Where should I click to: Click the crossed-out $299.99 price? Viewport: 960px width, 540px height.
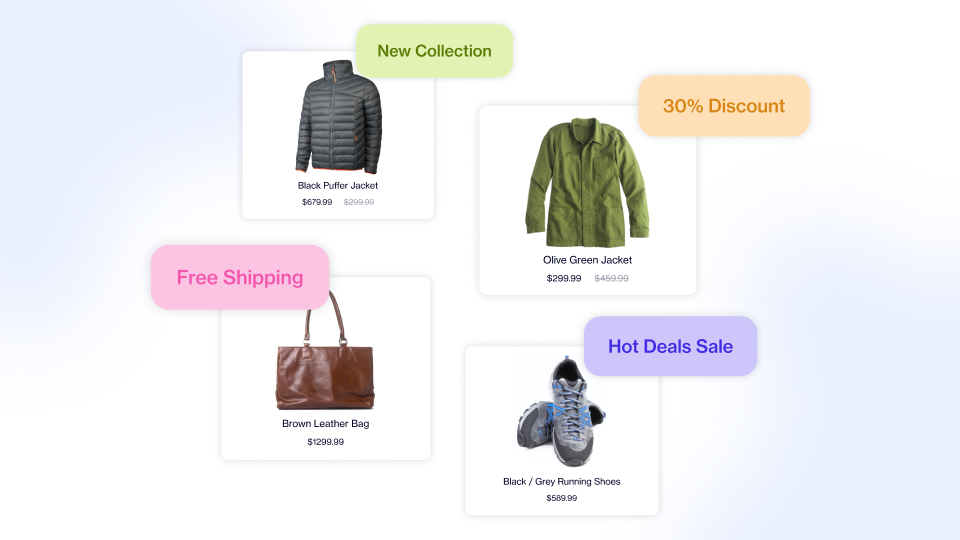tap(359, 202)
